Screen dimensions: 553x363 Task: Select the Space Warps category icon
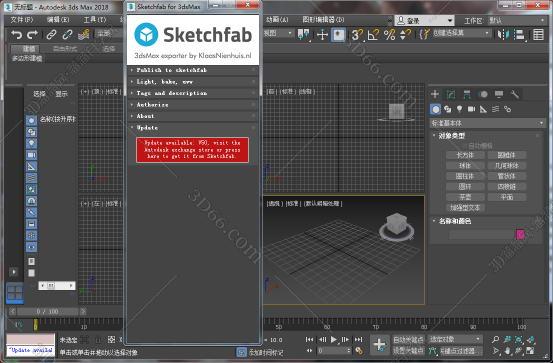click(x=496, y=109)
